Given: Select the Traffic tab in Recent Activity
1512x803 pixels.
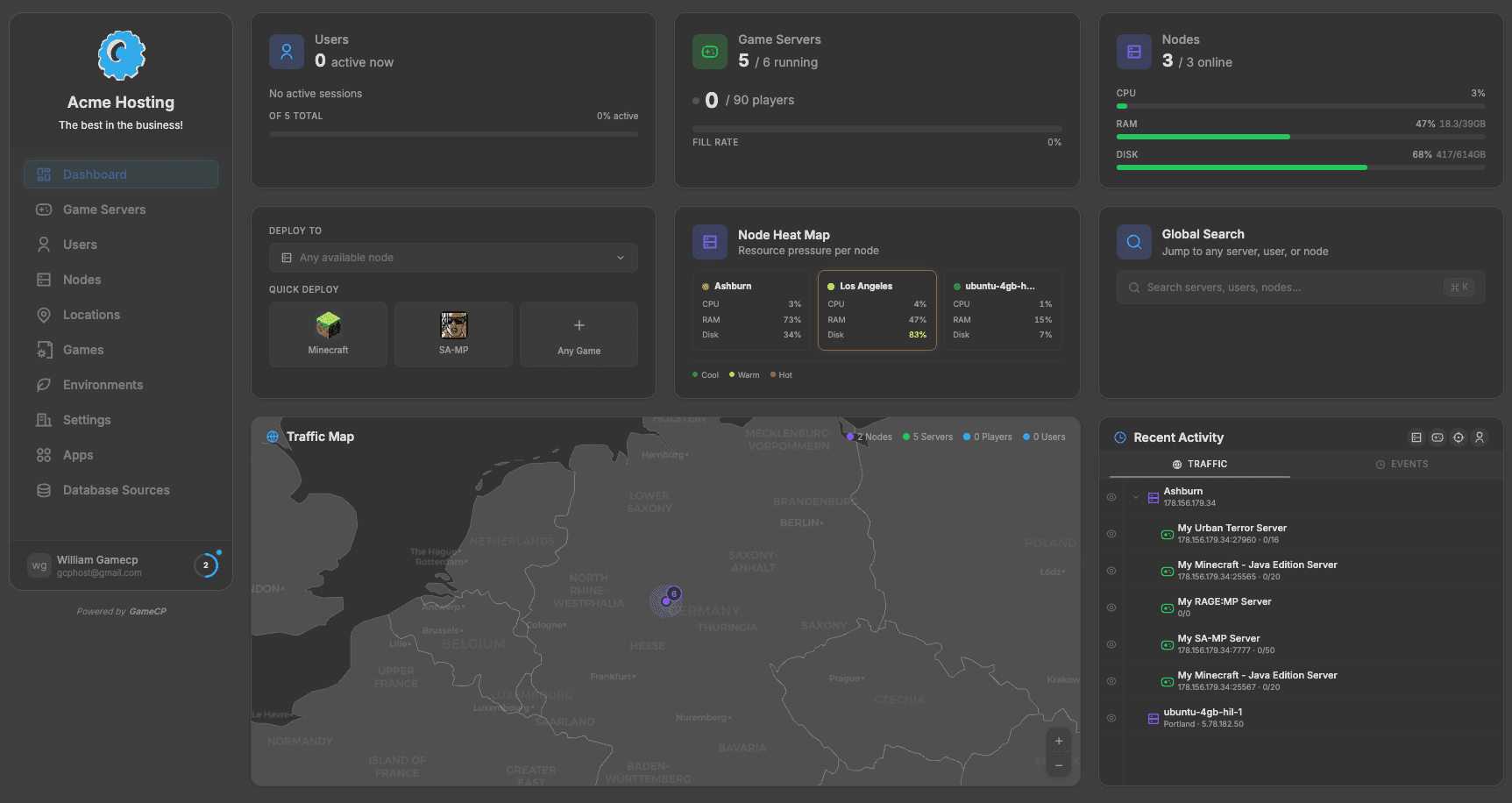Looking at the screenshot, I should click(x=1198, y=464).
